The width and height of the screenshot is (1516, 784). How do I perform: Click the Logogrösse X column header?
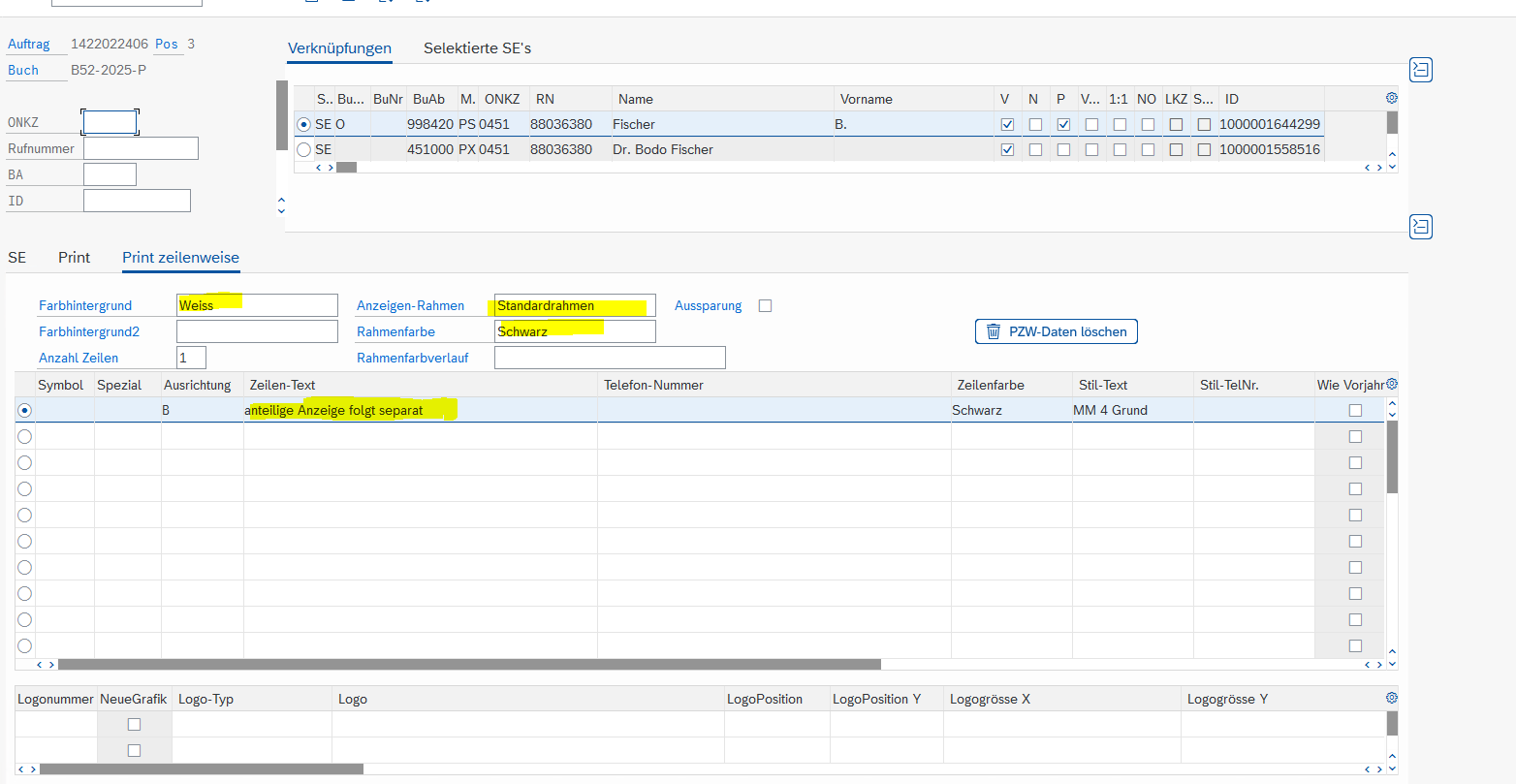[x=1062, y=699]
